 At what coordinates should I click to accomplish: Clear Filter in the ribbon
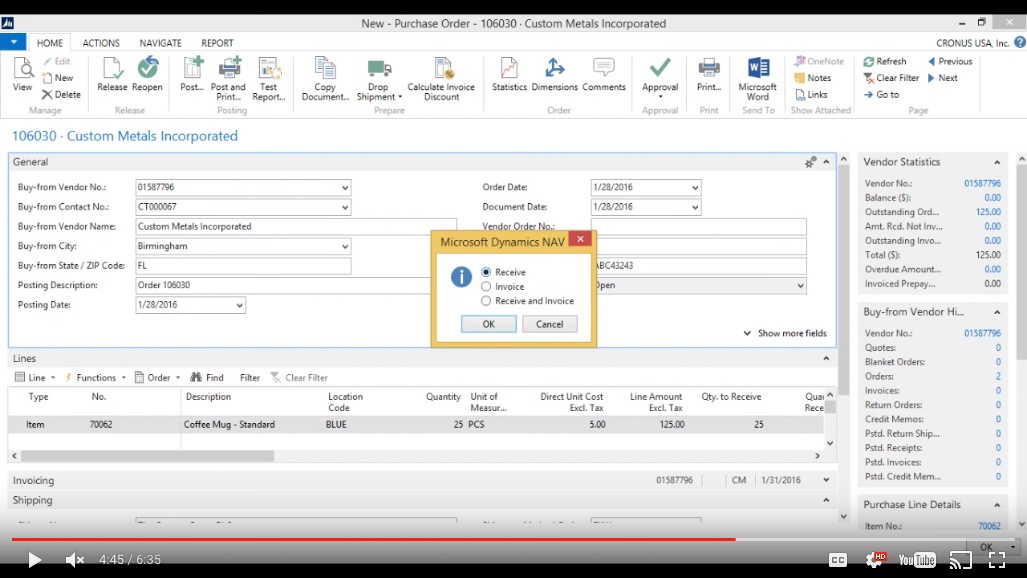click(x=891, y=77)
